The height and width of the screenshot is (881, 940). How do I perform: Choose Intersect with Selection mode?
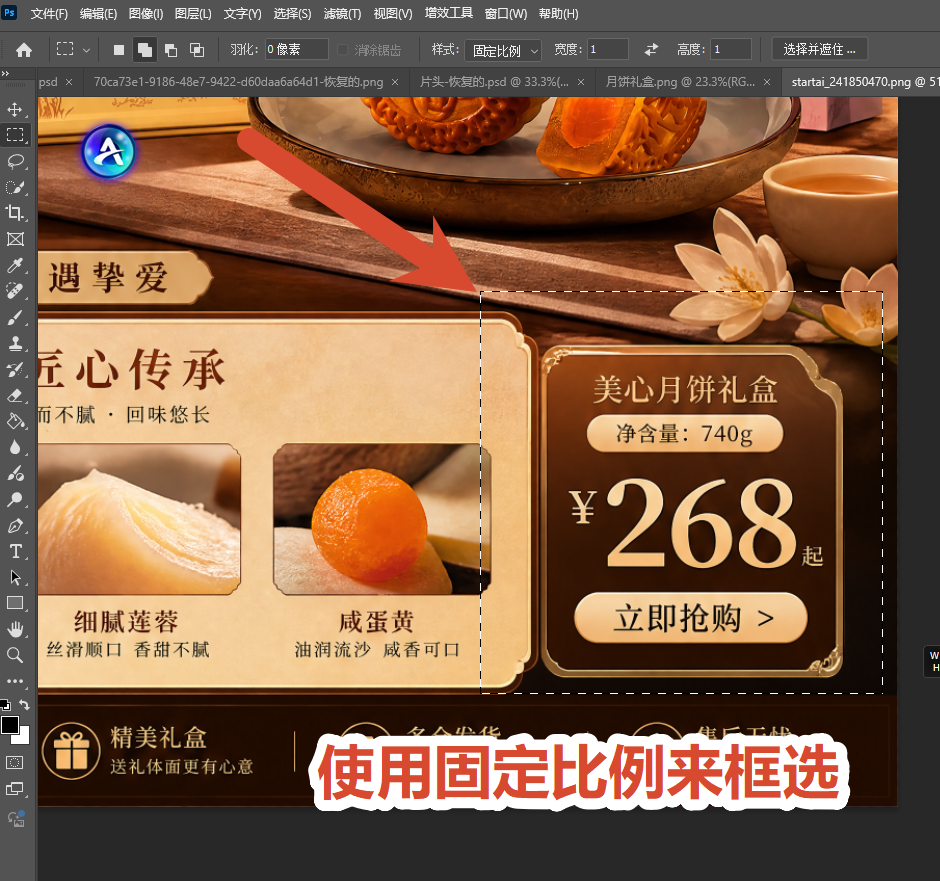click(197, 50)
